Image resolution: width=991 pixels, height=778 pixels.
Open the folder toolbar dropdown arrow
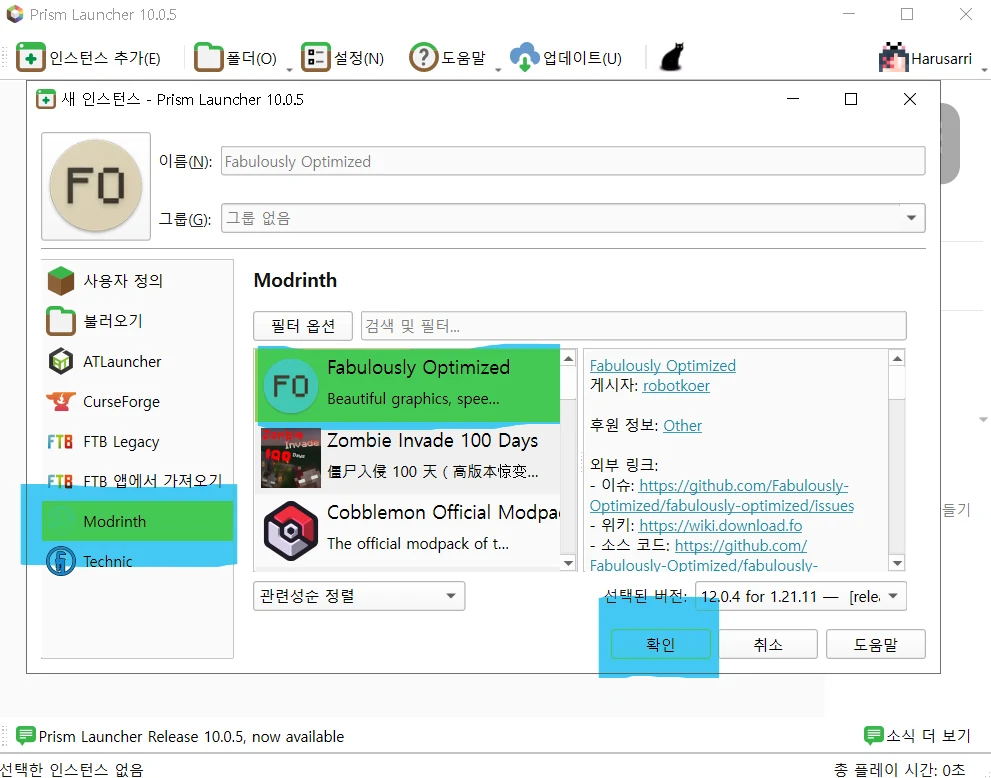[x=289, y=70]
